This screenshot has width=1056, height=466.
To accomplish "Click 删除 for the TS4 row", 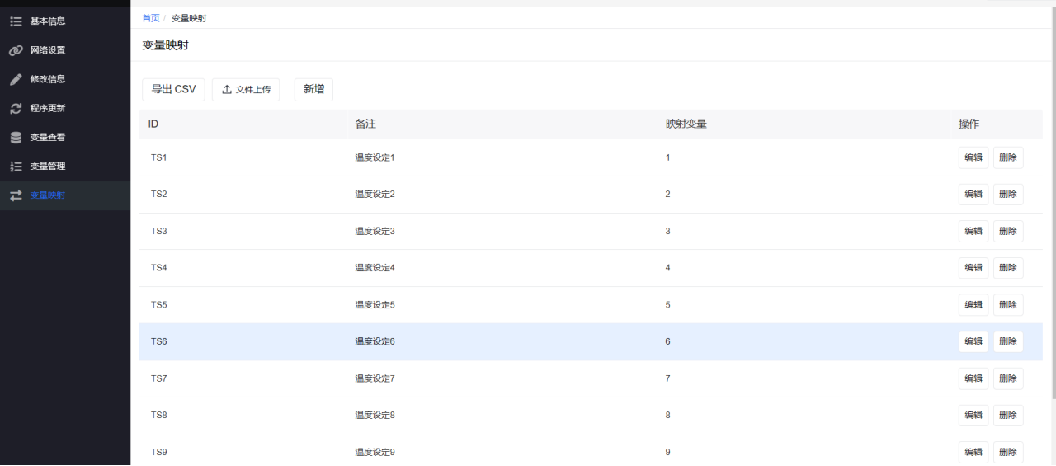I will [1008, 268].
